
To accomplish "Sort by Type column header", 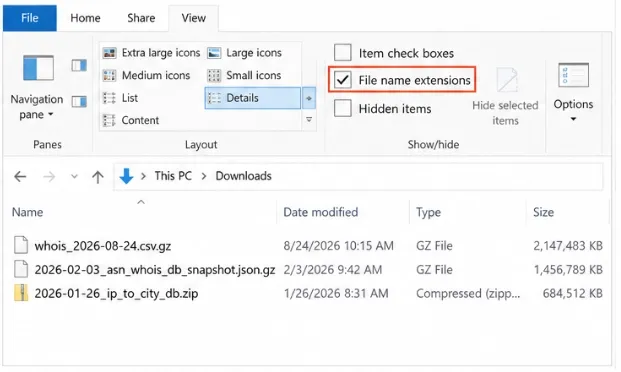I will 428,212.
